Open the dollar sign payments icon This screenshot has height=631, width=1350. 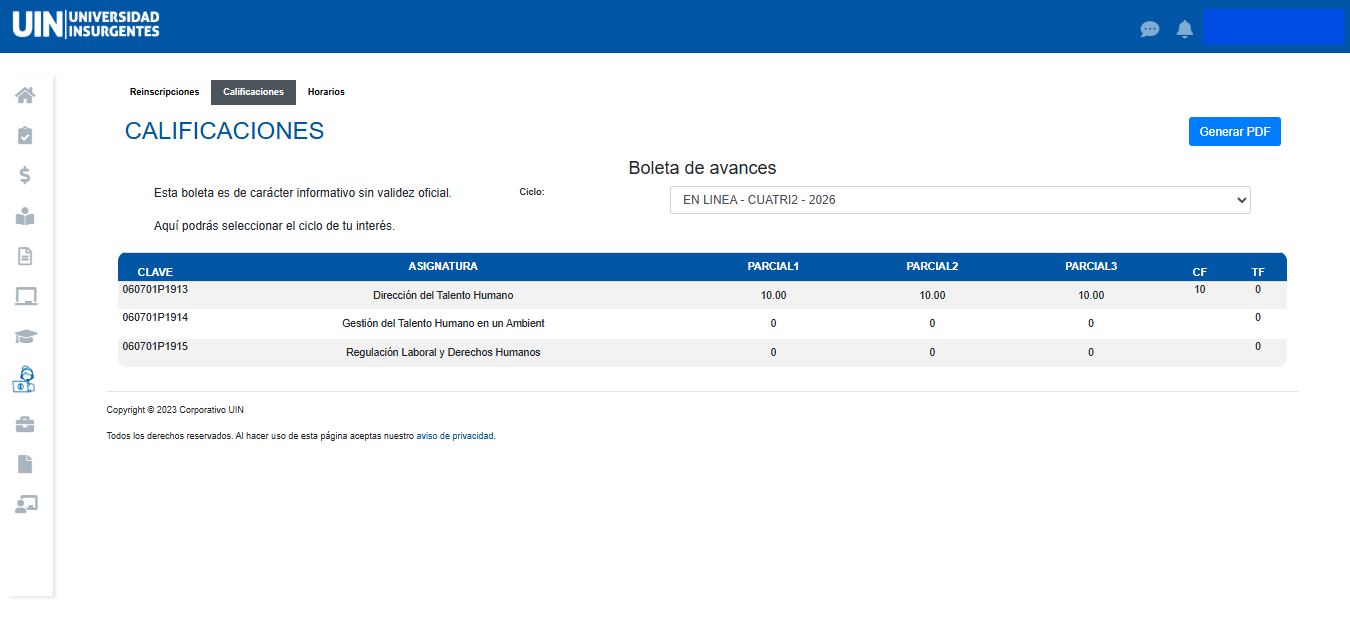(25, 175)
